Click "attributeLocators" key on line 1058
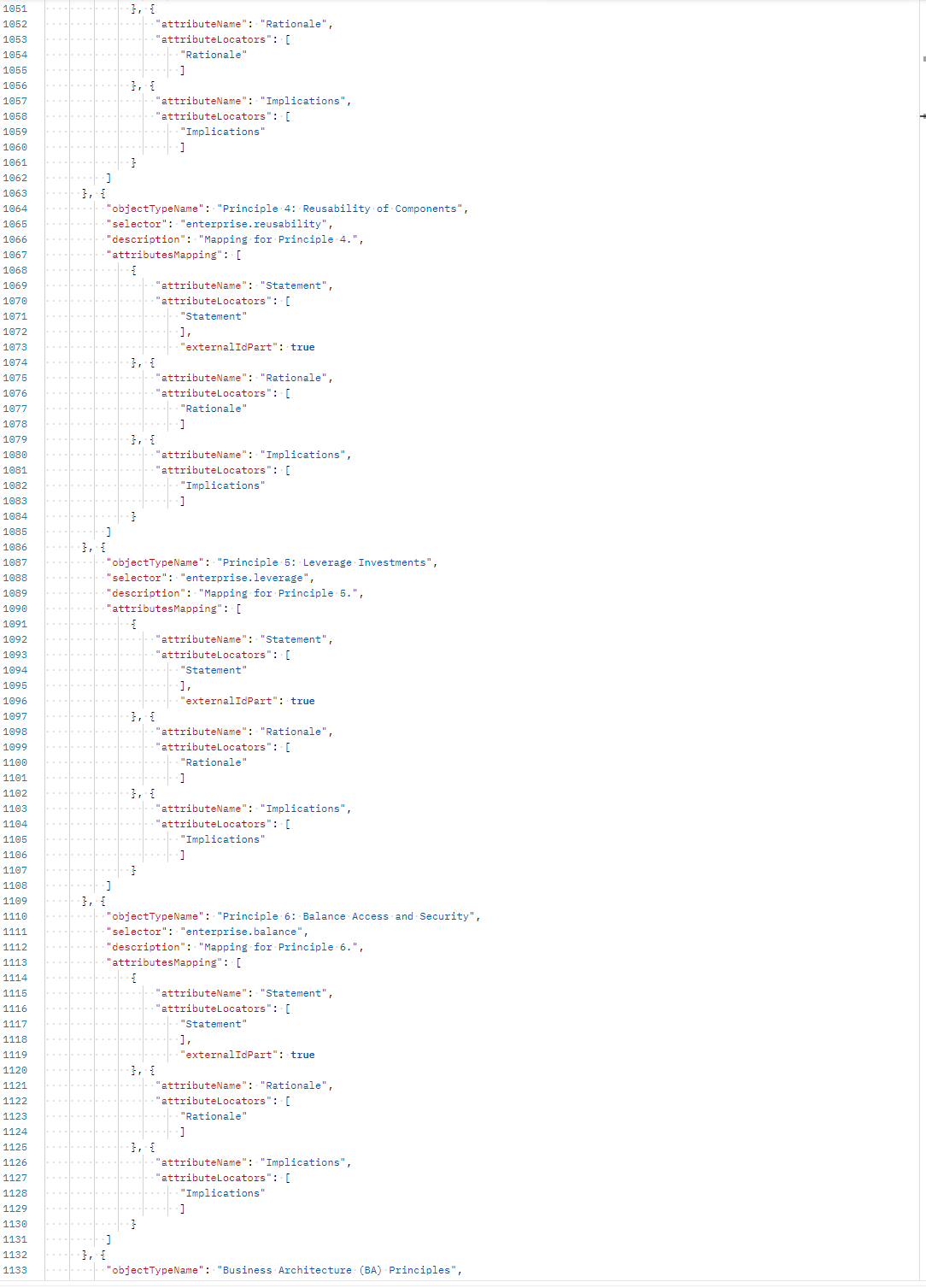The height and width of the screenshot is (1288, 926). tap(214, 116)
